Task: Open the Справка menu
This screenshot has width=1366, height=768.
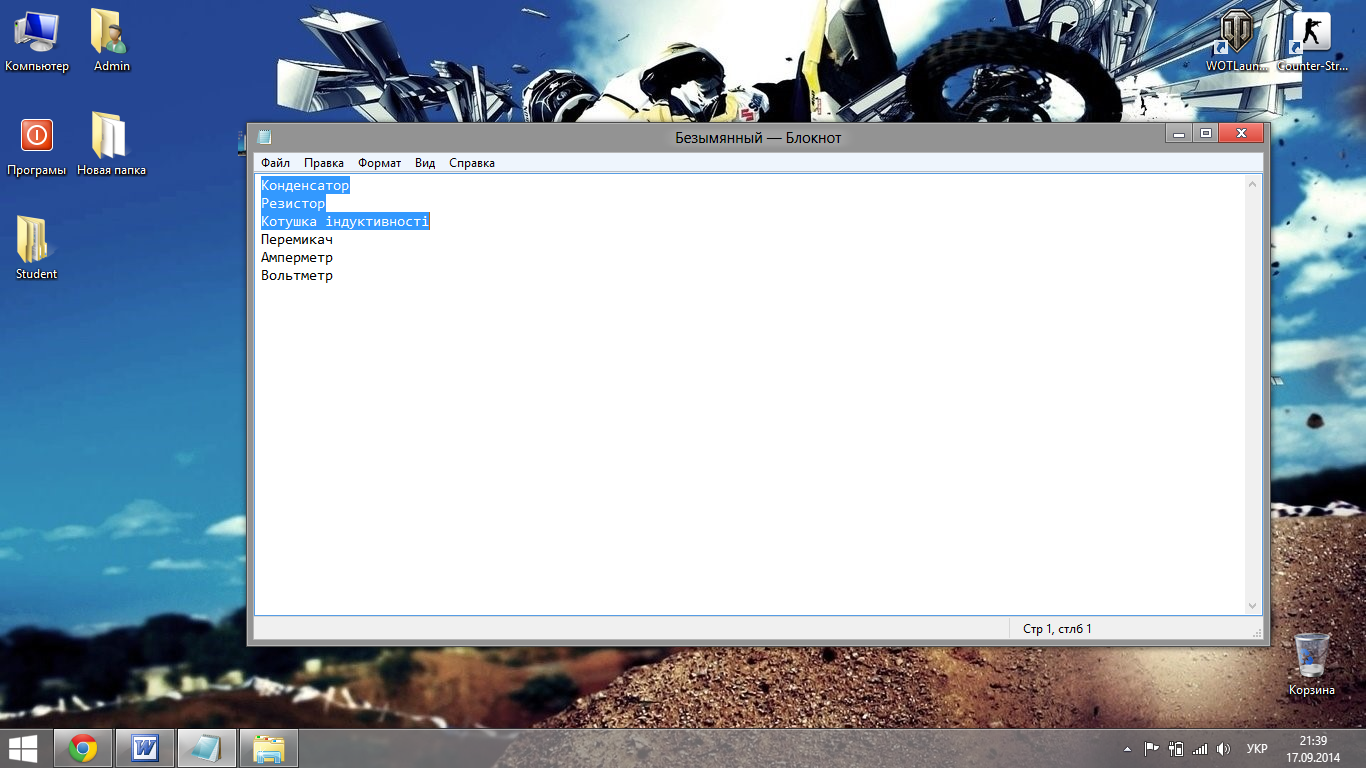Action: (x=472, y=163)
